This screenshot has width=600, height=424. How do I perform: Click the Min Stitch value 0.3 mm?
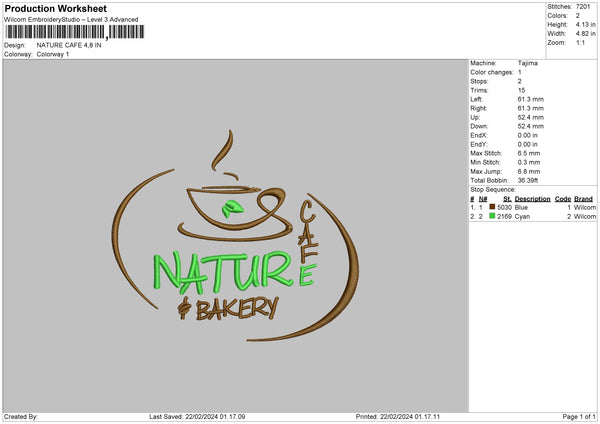click(528, 163)
